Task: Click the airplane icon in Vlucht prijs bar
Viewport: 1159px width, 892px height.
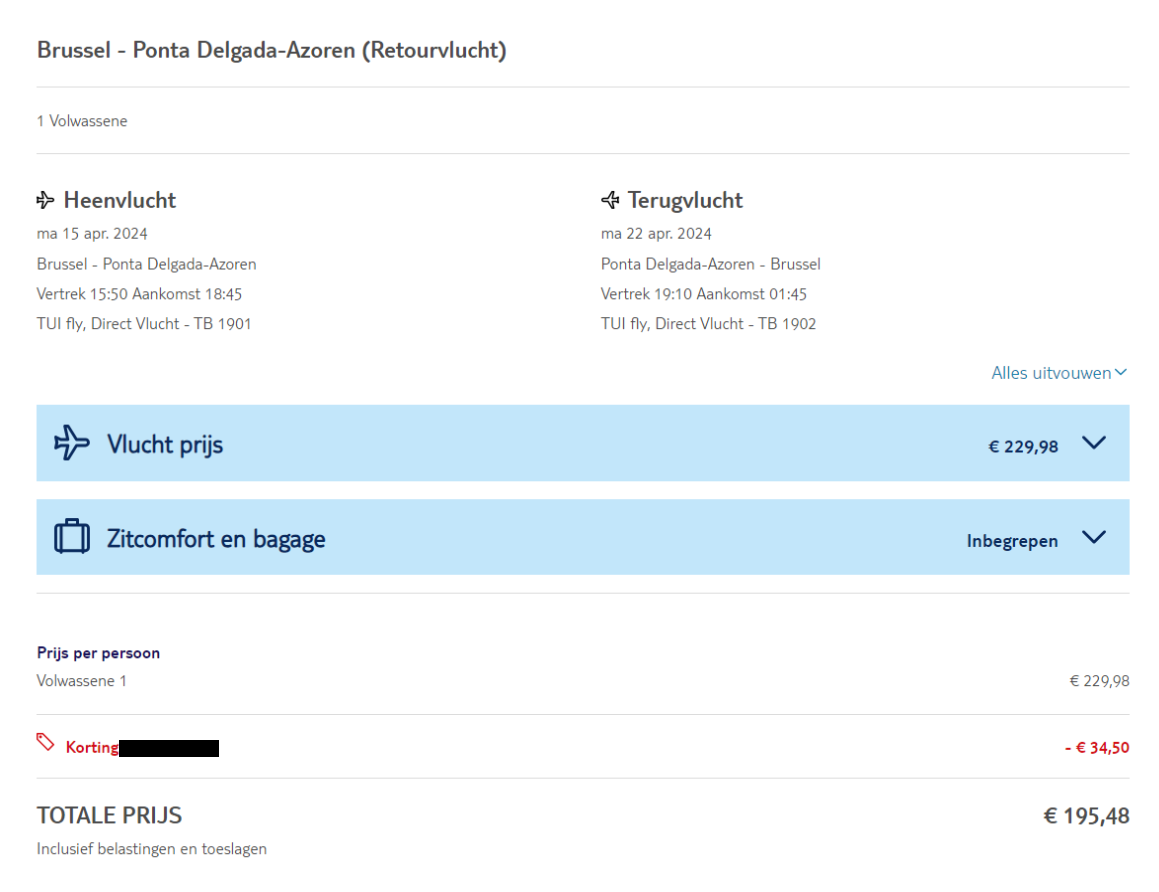Action: click(71, 443)
